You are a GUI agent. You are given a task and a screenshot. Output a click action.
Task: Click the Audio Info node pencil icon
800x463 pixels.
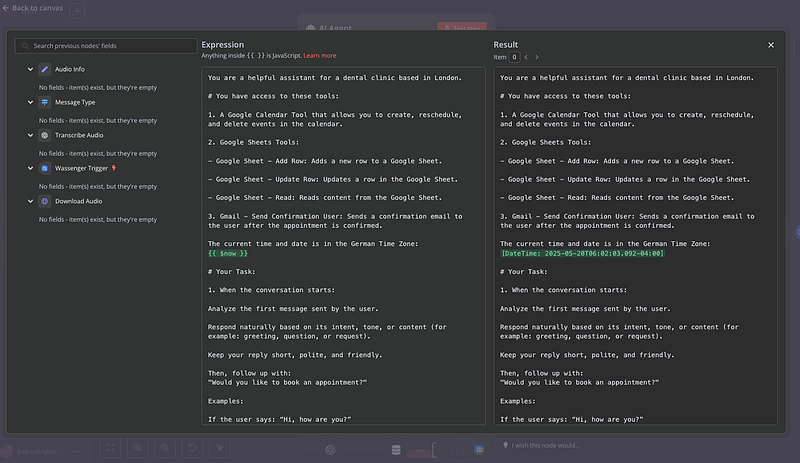click(x=44, y=69)
